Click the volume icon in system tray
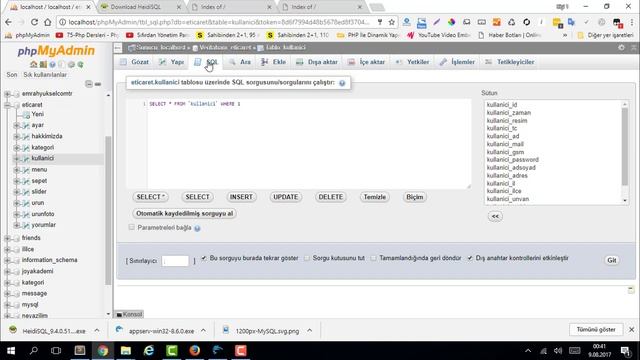The width and height of the screenshot is (640, 360). pyautogui.click(x=558, y=351)
